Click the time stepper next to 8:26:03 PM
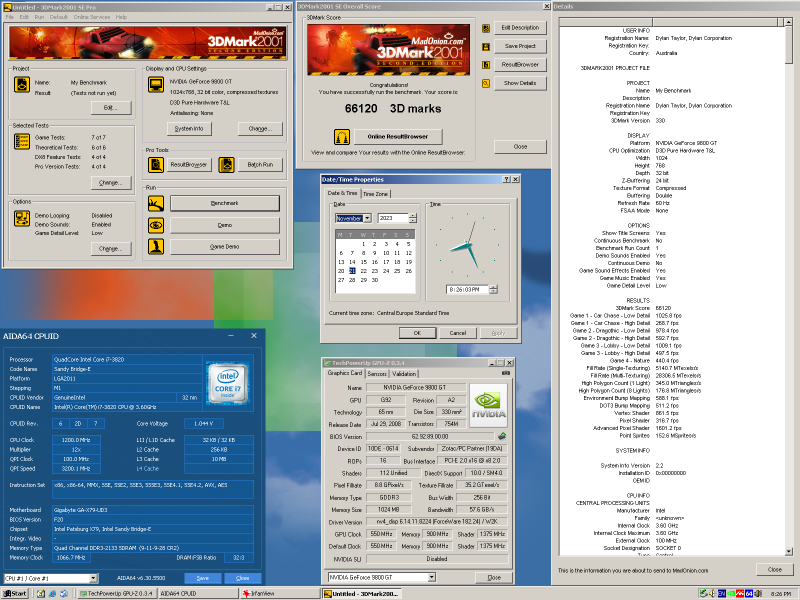Viewport: 800px width, 600px height. tap(493, 289)
